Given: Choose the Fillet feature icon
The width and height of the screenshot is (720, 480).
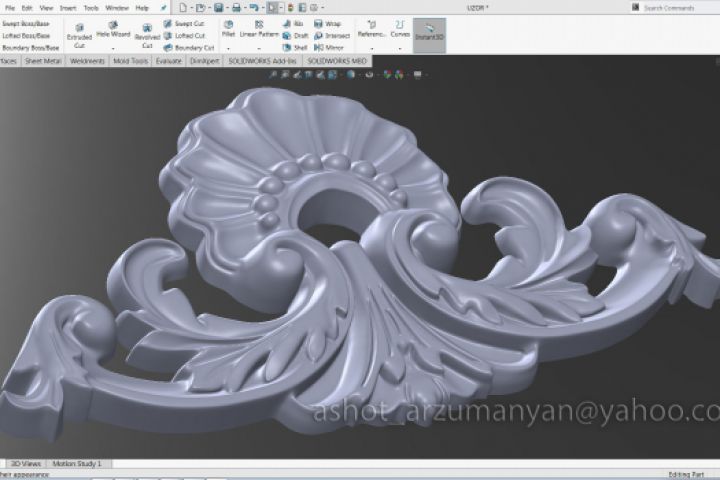Looking at the screenshot, I should 228,28.
